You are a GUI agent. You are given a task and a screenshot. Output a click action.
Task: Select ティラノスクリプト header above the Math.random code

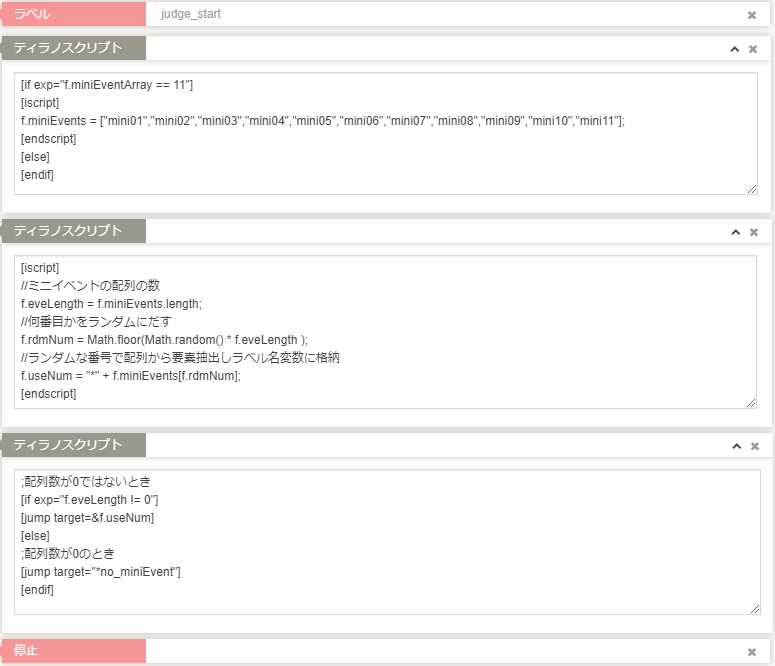[72, 231]
